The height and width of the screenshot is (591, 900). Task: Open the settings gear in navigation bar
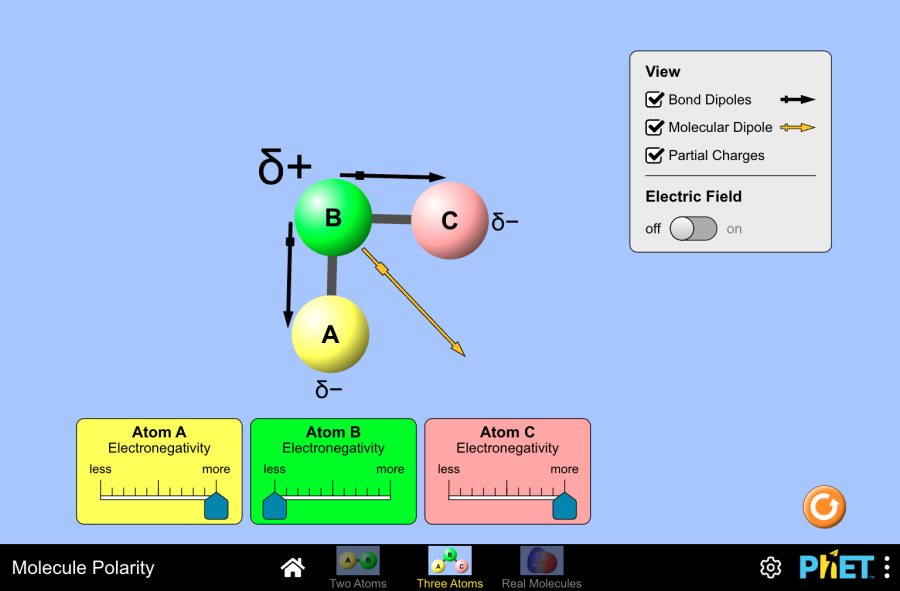pos(770,568)
